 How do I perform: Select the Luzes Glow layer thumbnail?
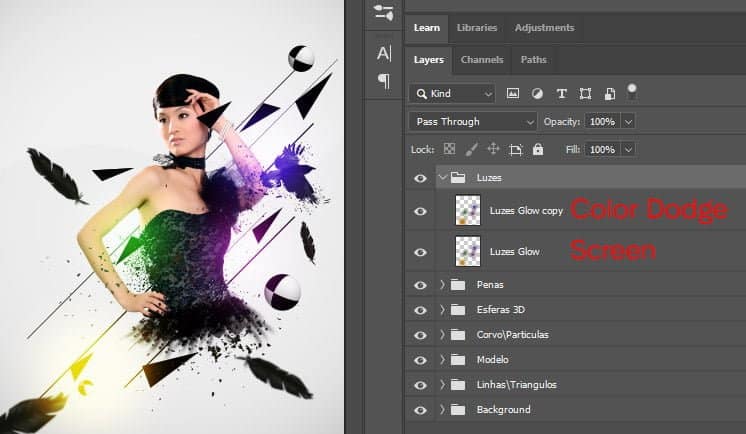click(x=468, y=251)
